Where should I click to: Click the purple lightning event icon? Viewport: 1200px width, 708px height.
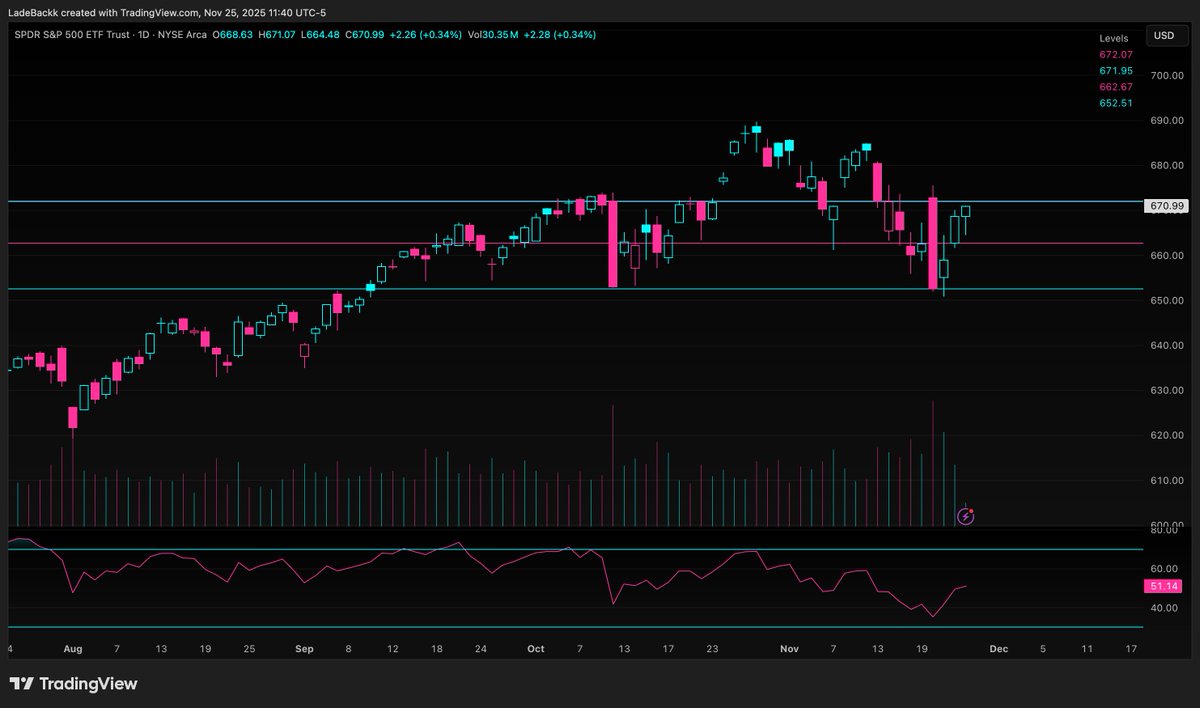pyautogui.click(x=966, y=516)
